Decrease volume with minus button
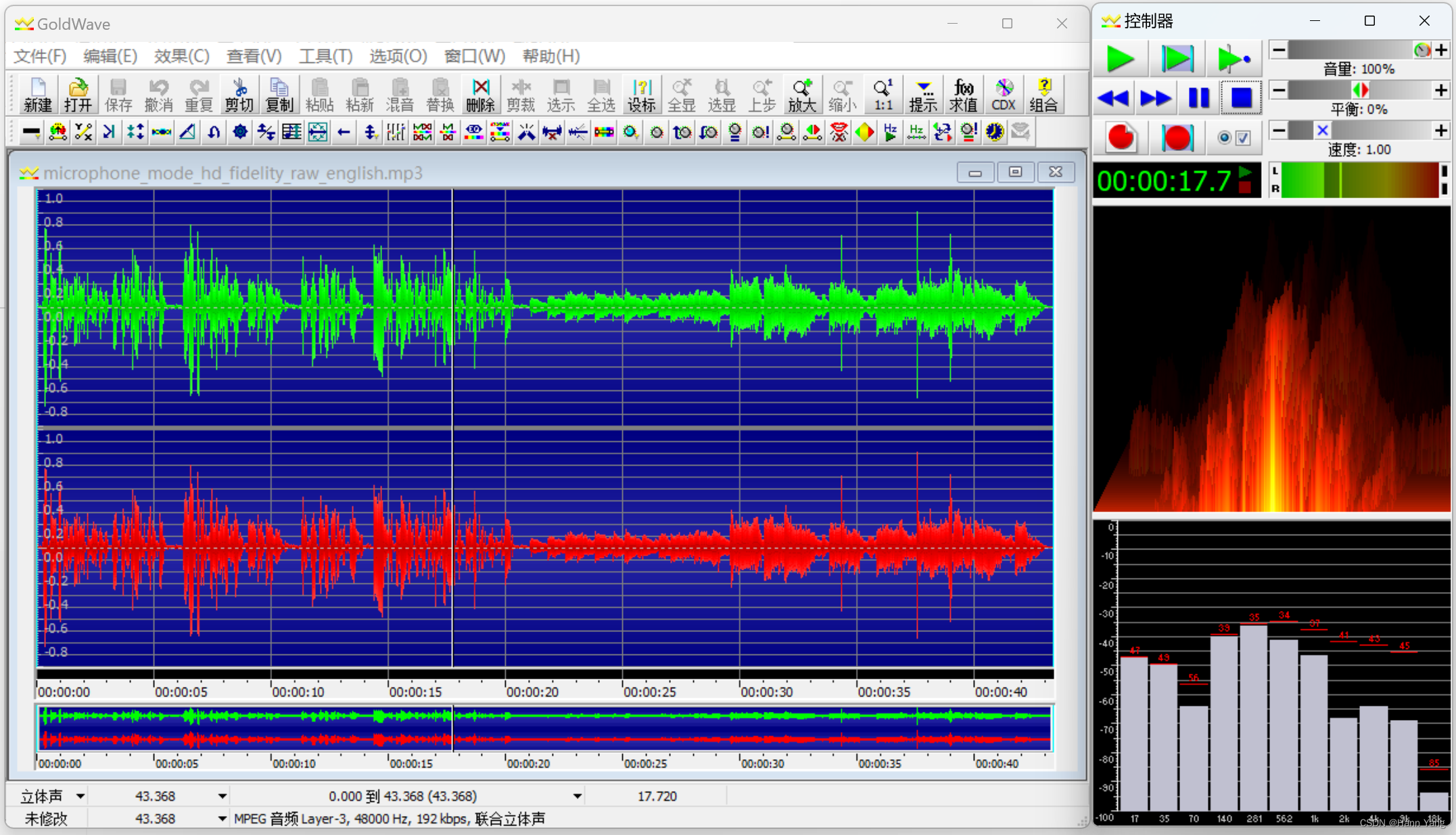This screenshot has width=1456, height=835. point(1279,50)
